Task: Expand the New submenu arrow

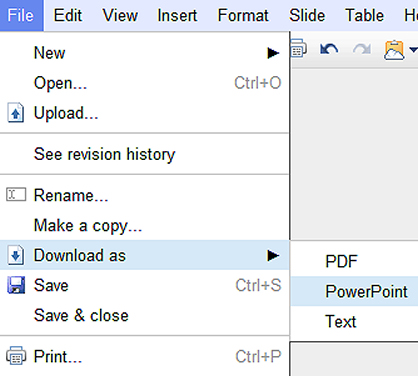Action: (273, 53)
